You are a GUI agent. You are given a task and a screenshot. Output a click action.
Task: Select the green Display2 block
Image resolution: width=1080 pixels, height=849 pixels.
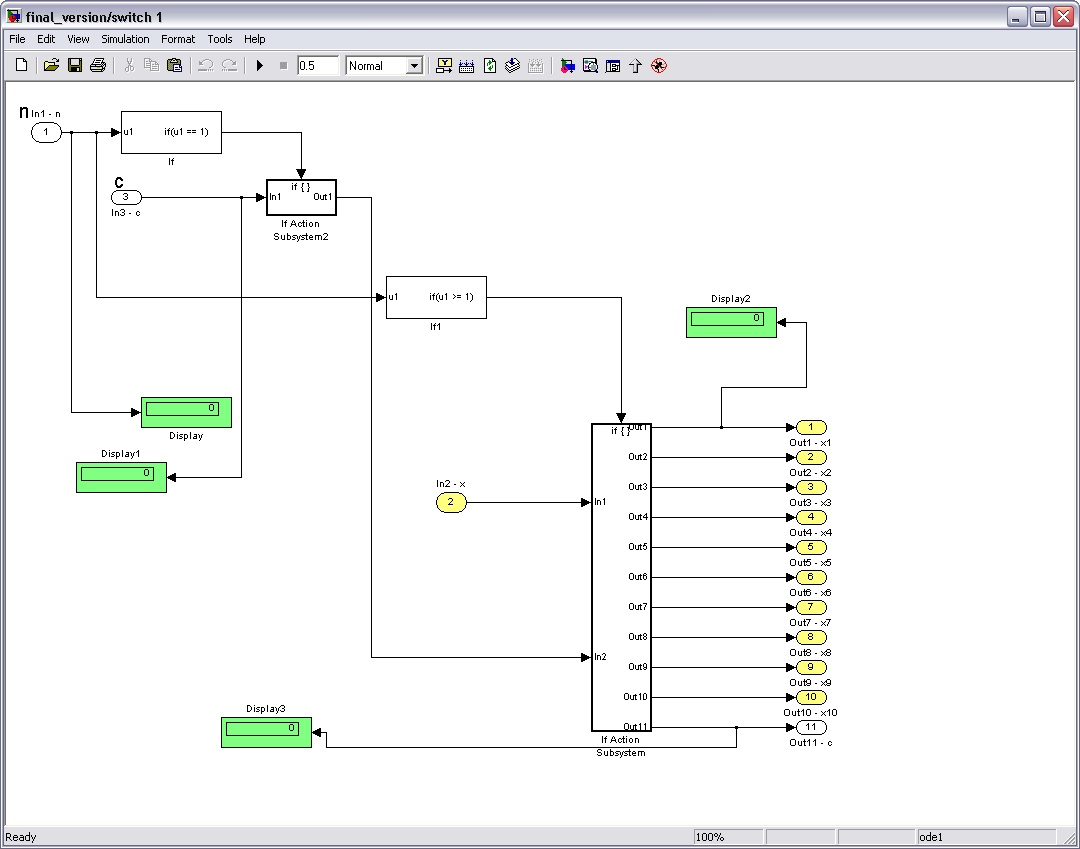coord(731,322)
